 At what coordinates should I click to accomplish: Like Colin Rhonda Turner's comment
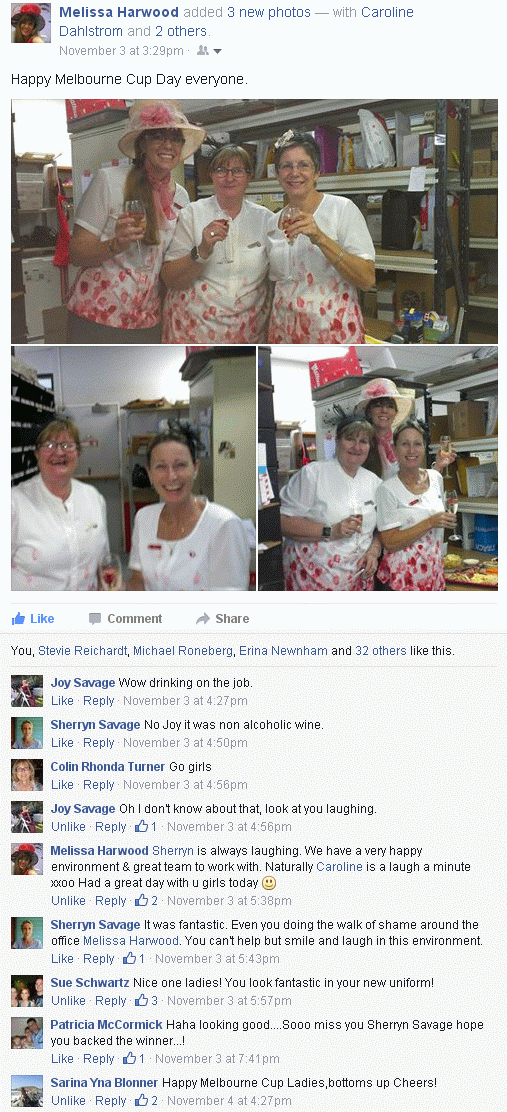(x=62, y=784)
